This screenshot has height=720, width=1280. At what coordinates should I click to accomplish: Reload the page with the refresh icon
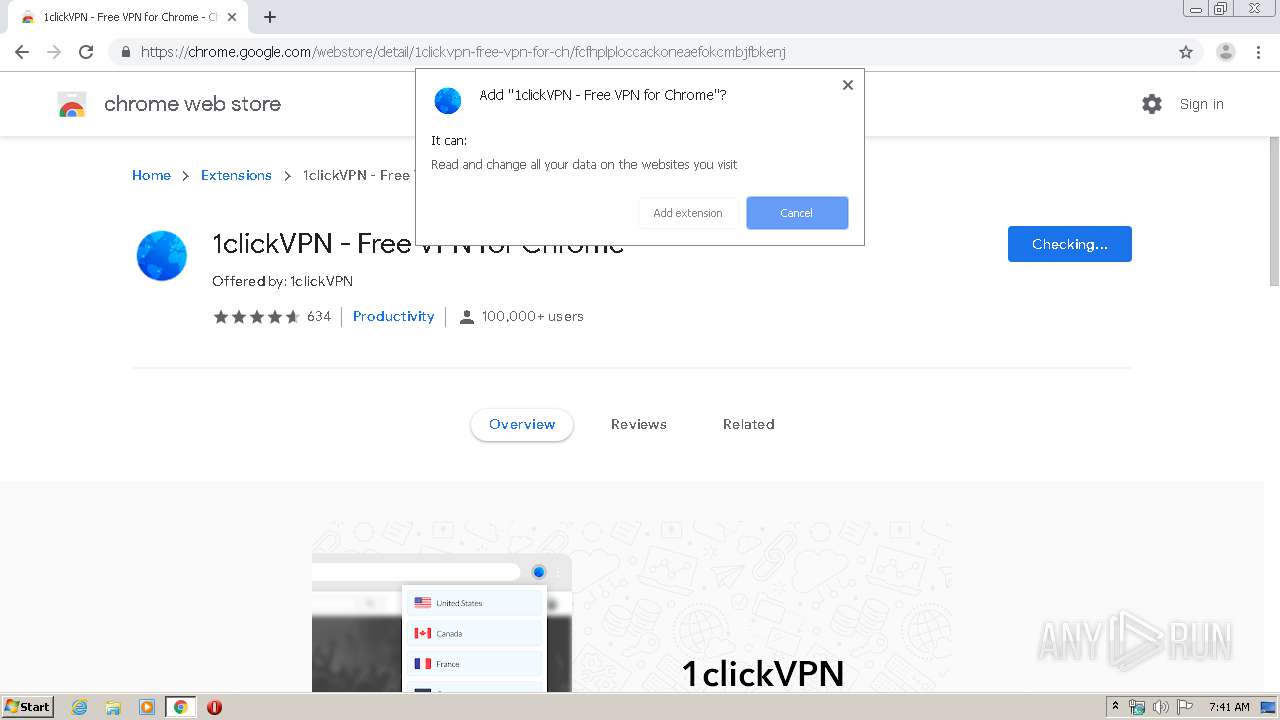[x=86, y=52]
